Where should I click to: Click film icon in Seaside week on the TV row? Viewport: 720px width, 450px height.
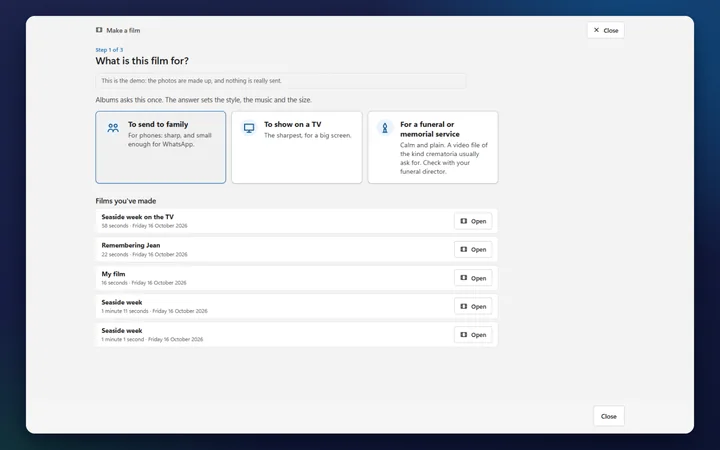tap(464, 221)
